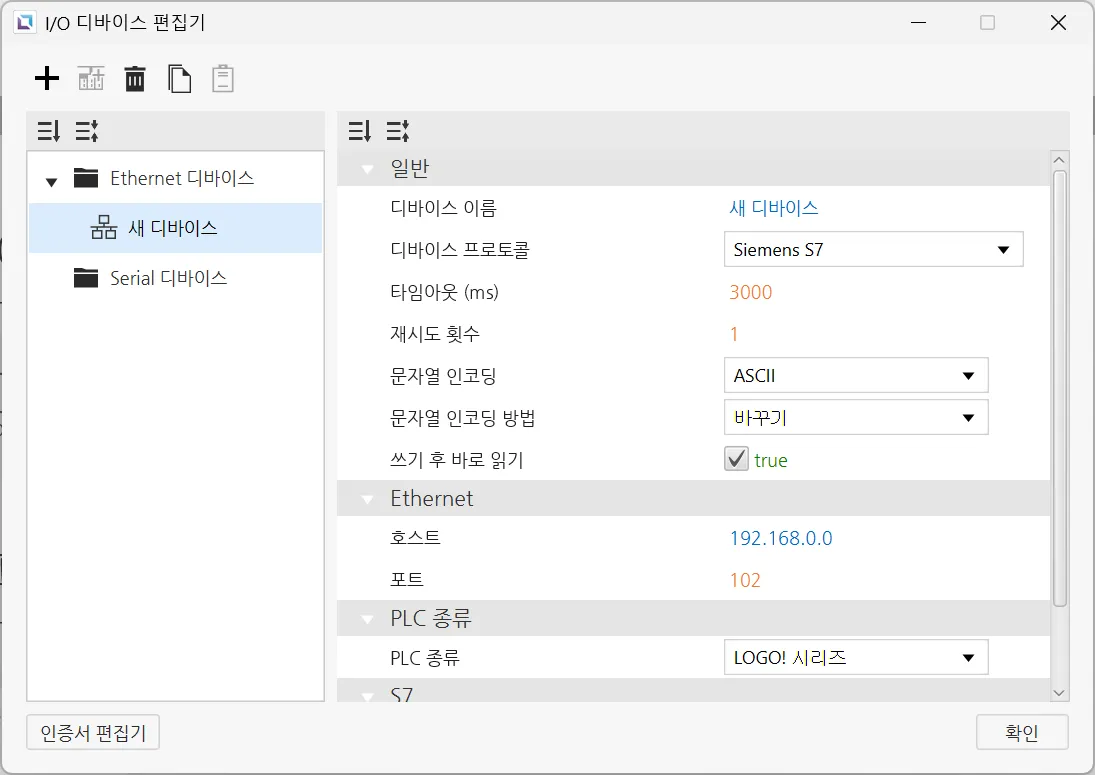1095x775 pixels.
Task: Expand all items in the device tree panel
Action: point(48,131)
